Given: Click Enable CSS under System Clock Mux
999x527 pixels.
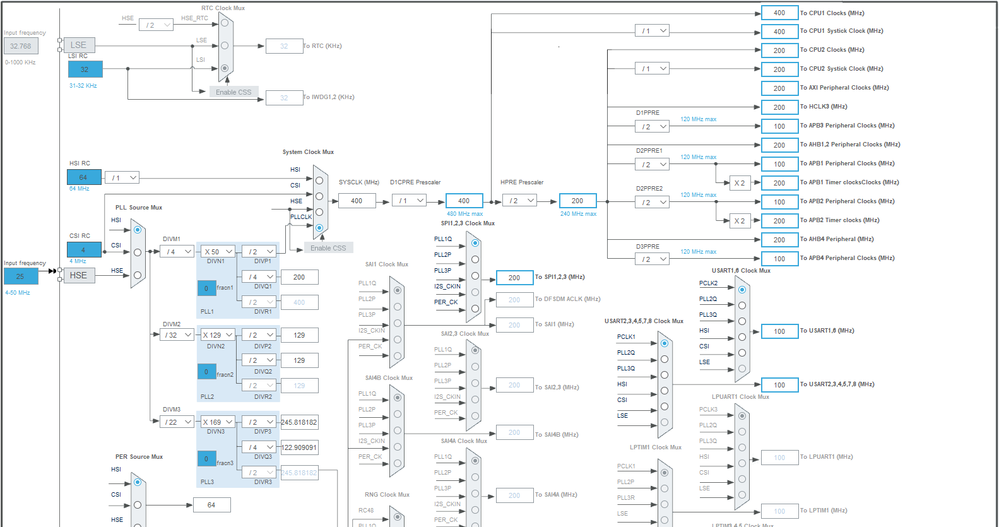Looking at the screenshot, I should coord(329,248).
